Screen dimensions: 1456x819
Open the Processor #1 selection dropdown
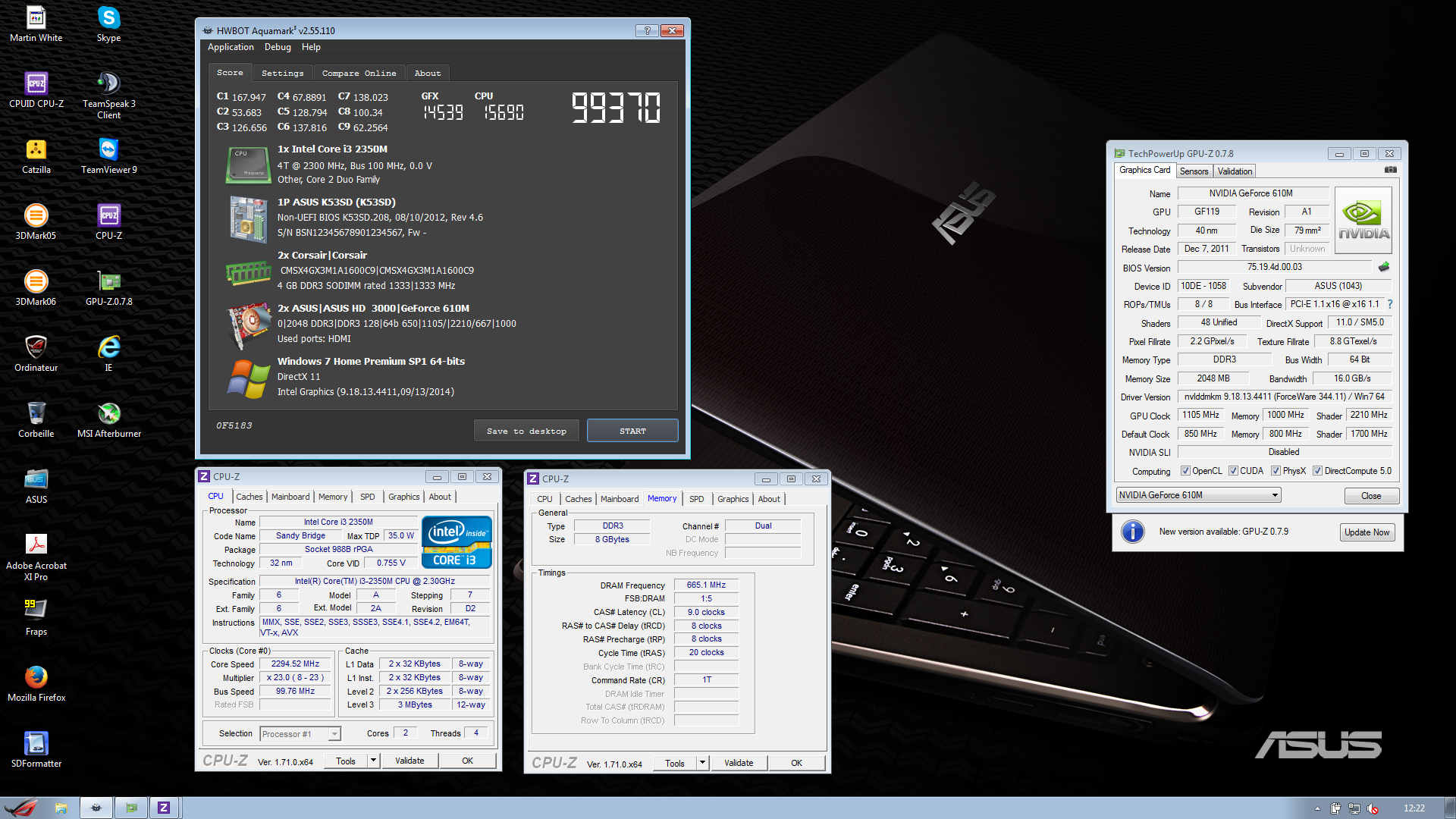click(300, 733)
